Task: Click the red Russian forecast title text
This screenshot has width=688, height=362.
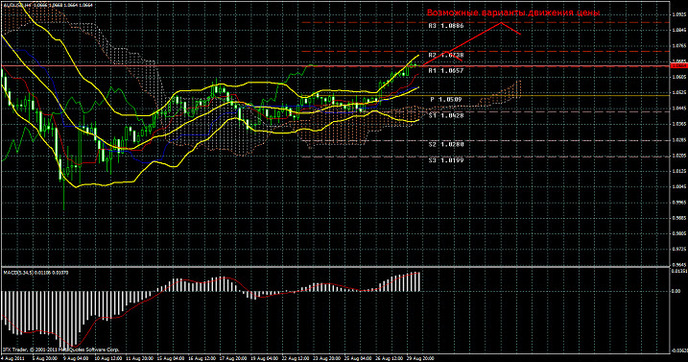Action: [x=513, y=13]
